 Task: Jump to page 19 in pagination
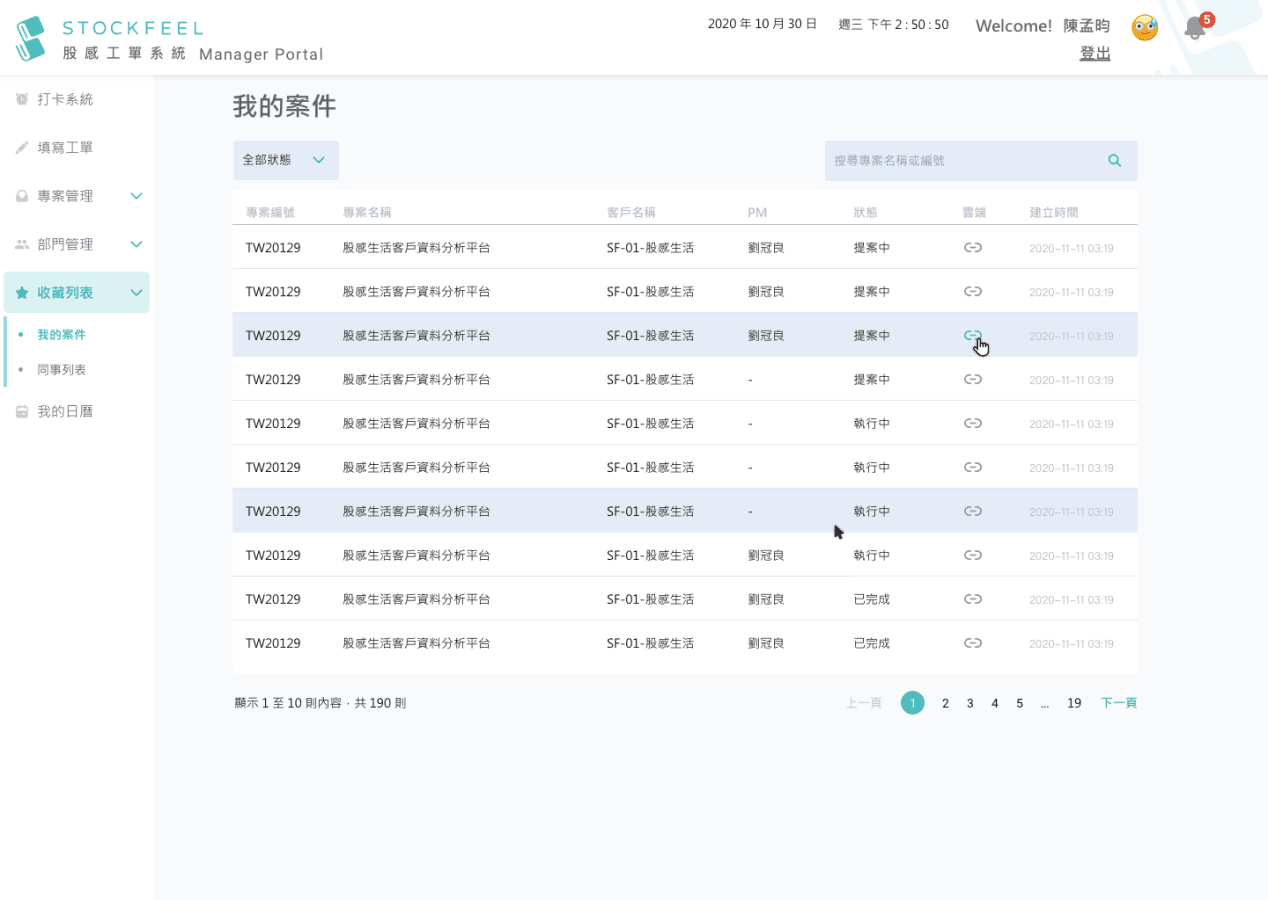coord(1074,703)
